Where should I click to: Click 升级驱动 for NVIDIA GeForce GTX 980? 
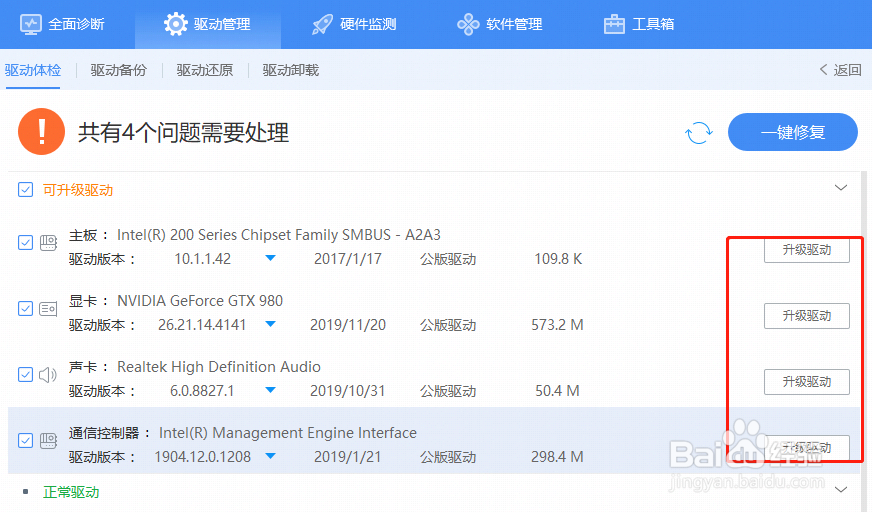pos(806,316)
